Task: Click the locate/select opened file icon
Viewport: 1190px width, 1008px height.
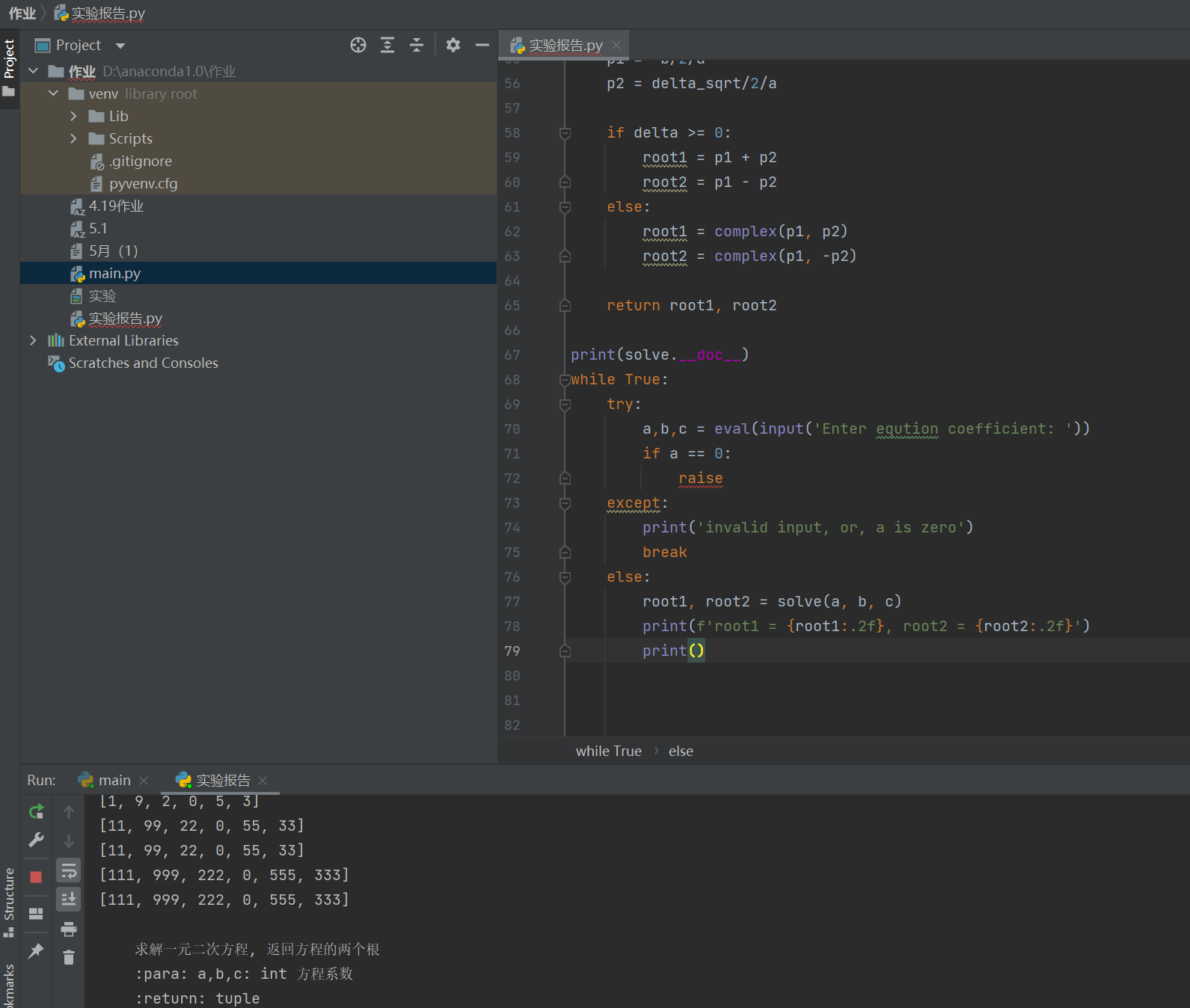Action: pyautogui.click(x=358, y=45)
